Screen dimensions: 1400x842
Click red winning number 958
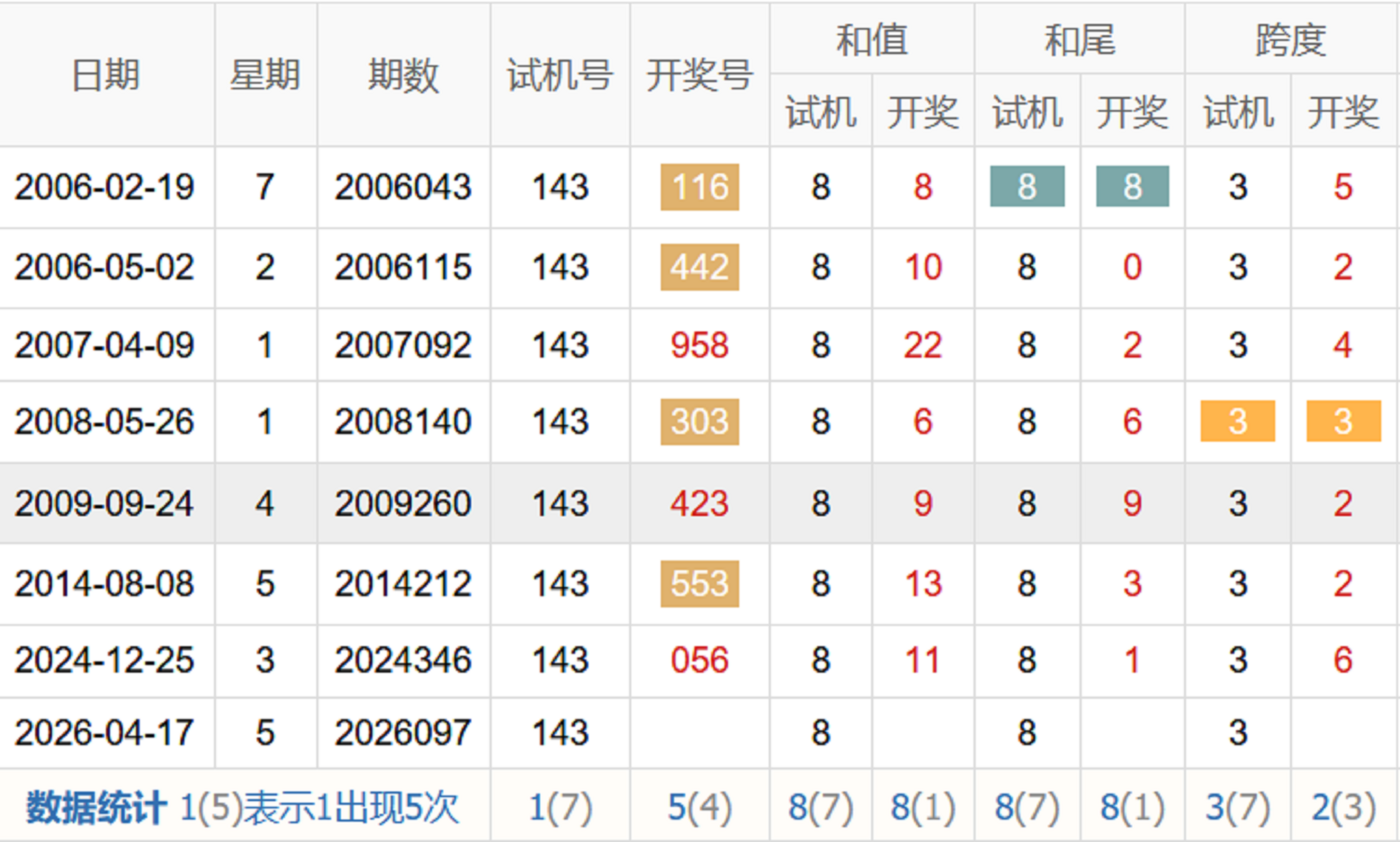point(699,346)
